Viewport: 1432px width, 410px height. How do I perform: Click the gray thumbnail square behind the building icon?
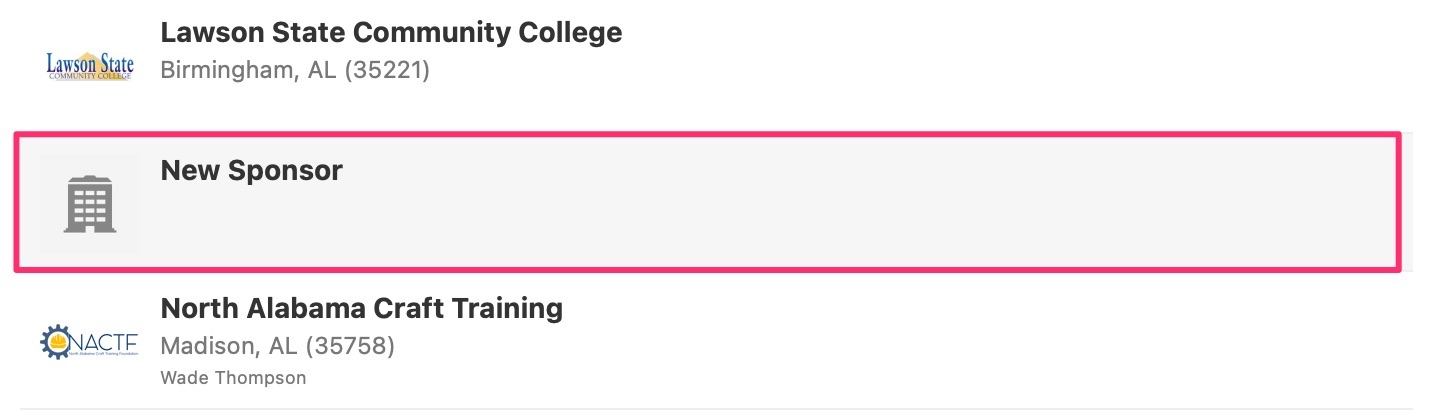coord(89,202)
